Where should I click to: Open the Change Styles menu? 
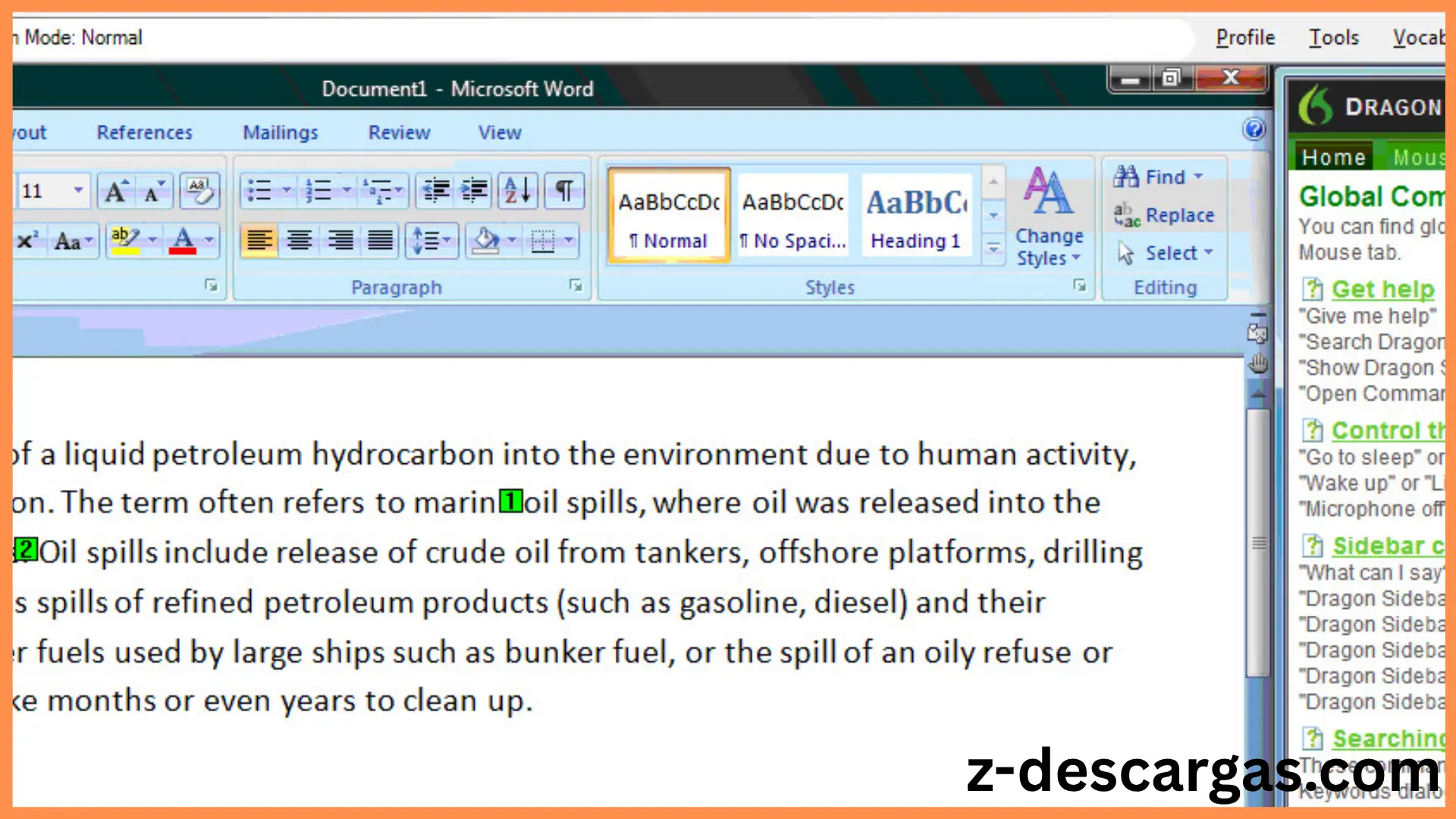[1050, 218]
